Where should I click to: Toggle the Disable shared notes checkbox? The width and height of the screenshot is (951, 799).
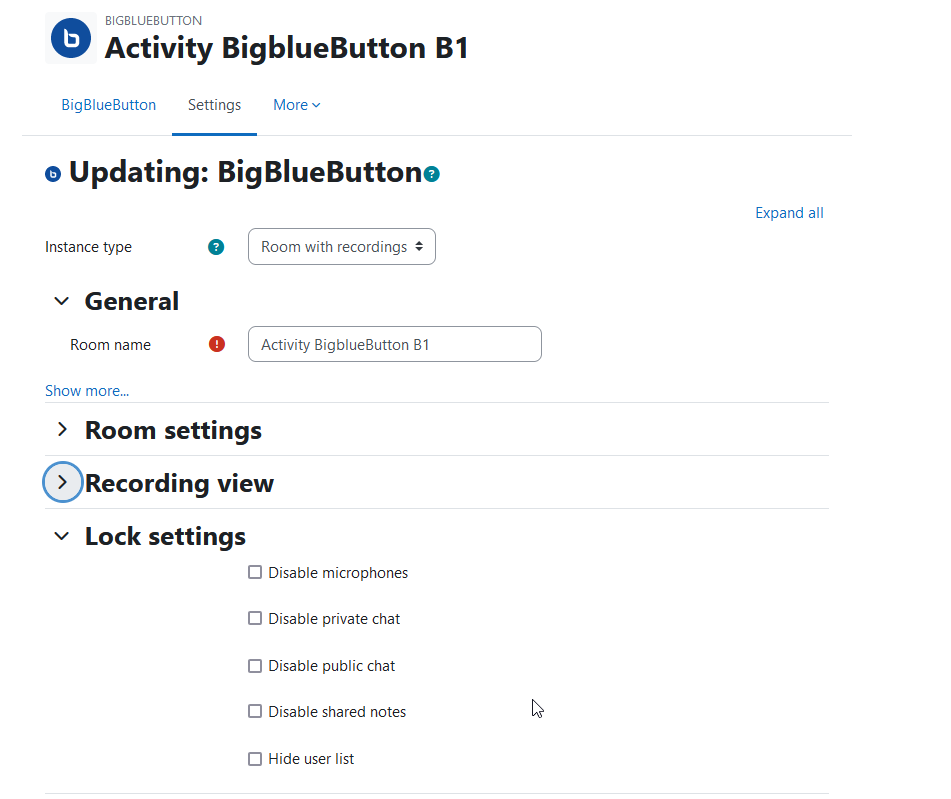255,711
